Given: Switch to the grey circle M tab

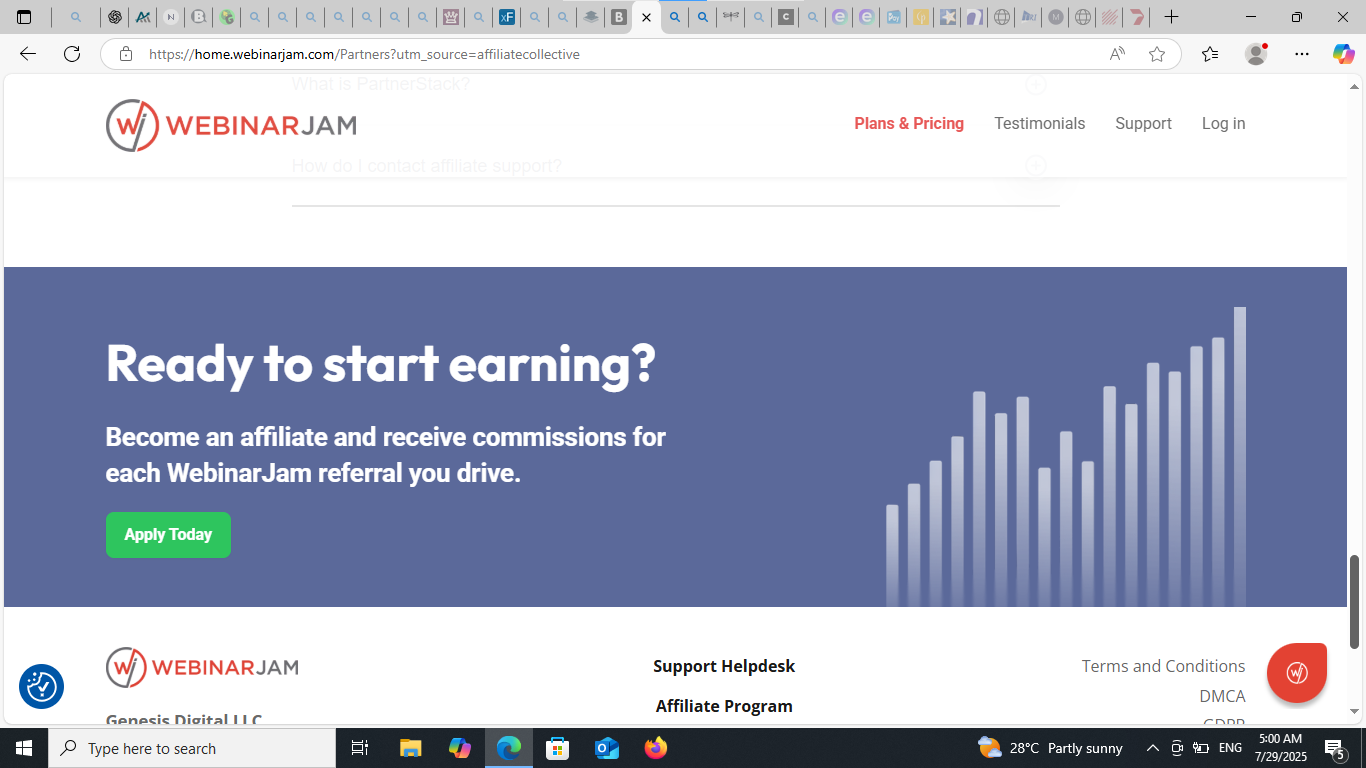Looking at the screenshot, I should (1055, 17).
